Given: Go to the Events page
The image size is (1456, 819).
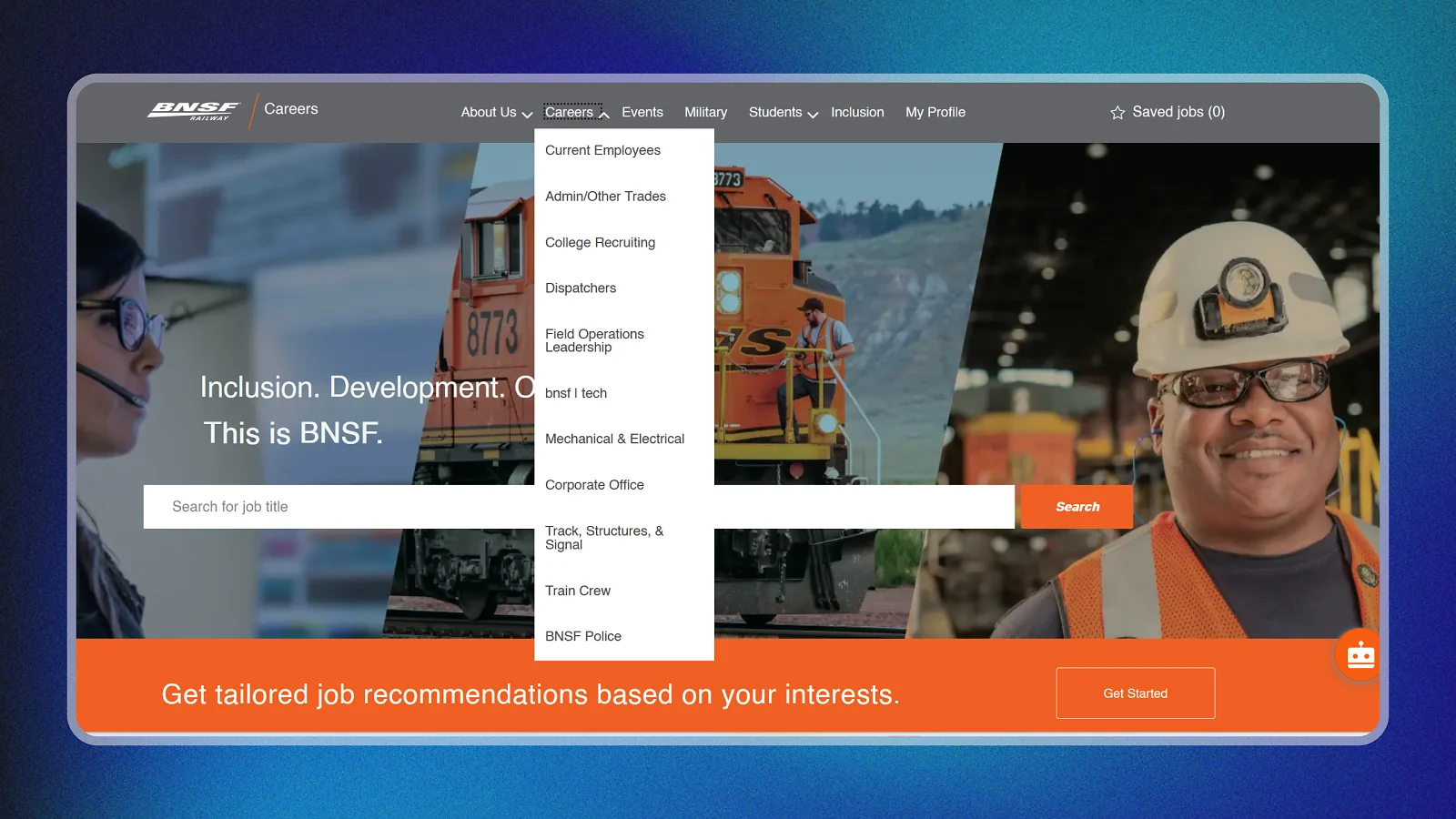Looking at the screenshot, I should pos(642,112).
